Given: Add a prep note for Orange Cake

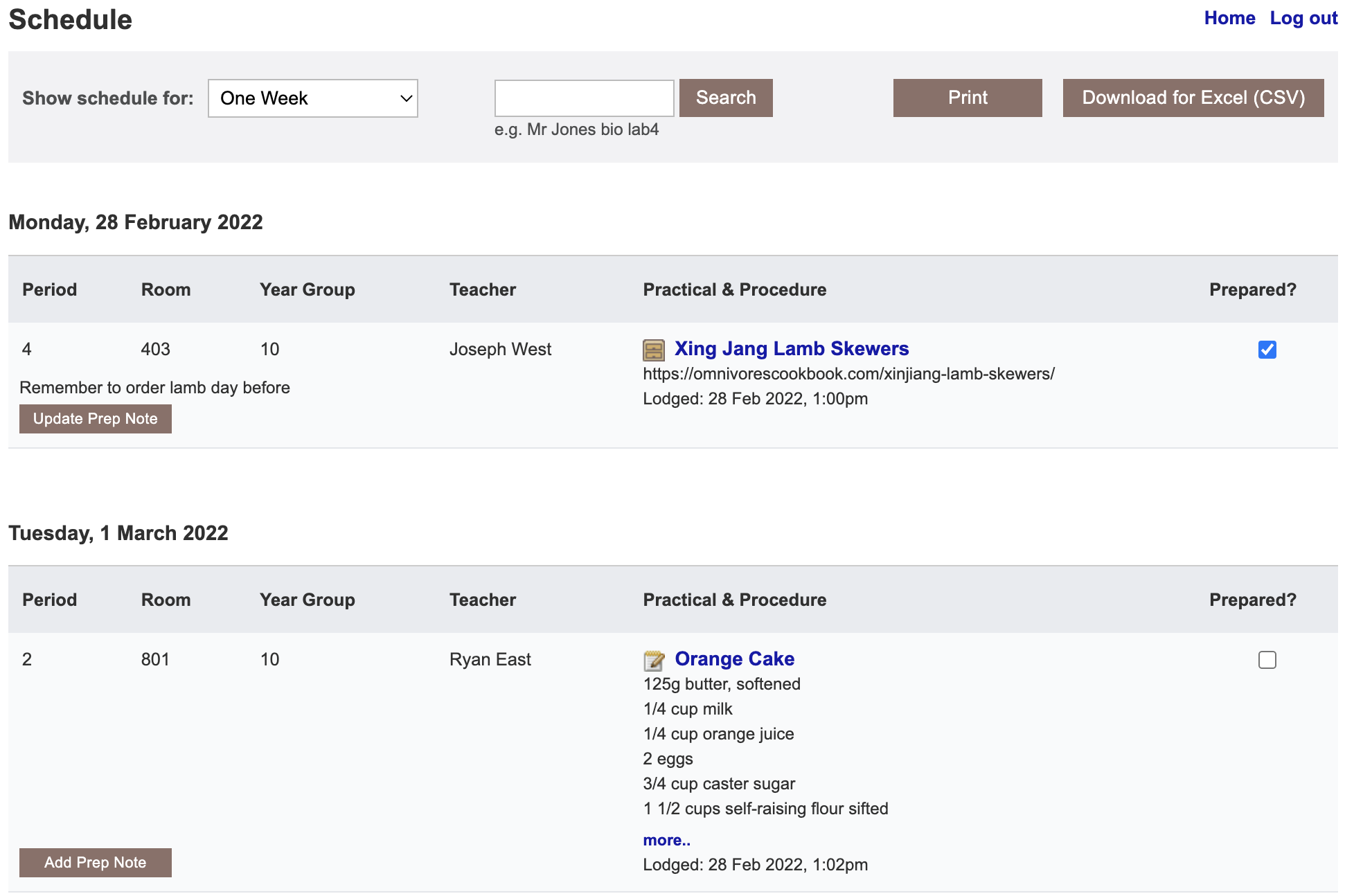Looking at the screenshot, I should pos(95,863).
